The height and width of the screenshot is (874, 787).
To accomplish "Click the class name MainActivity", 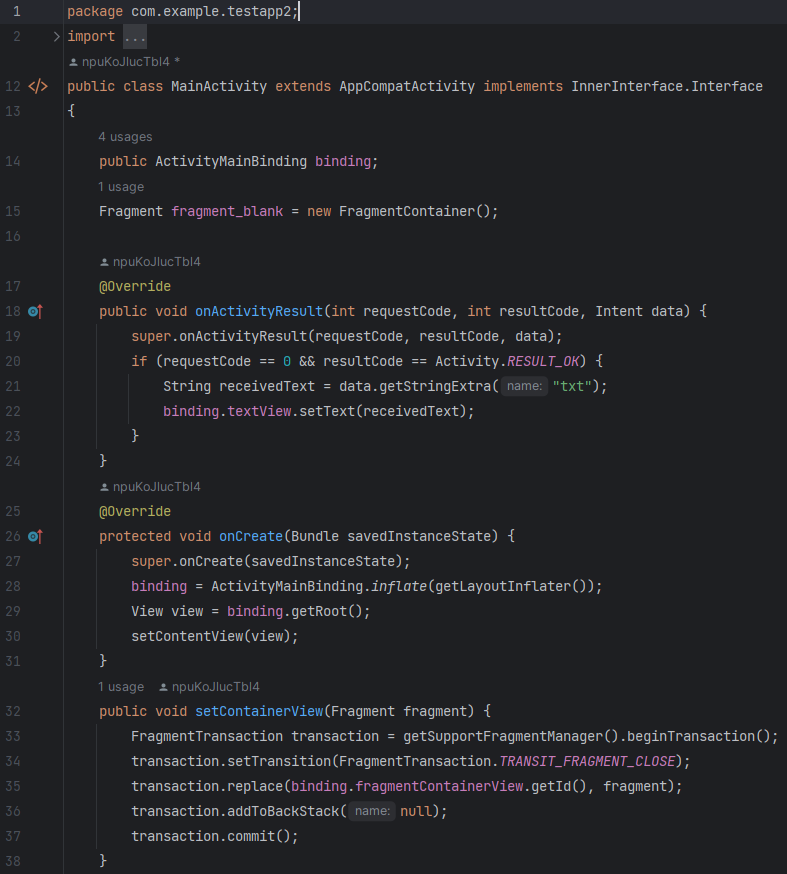I will click(219, 86).
